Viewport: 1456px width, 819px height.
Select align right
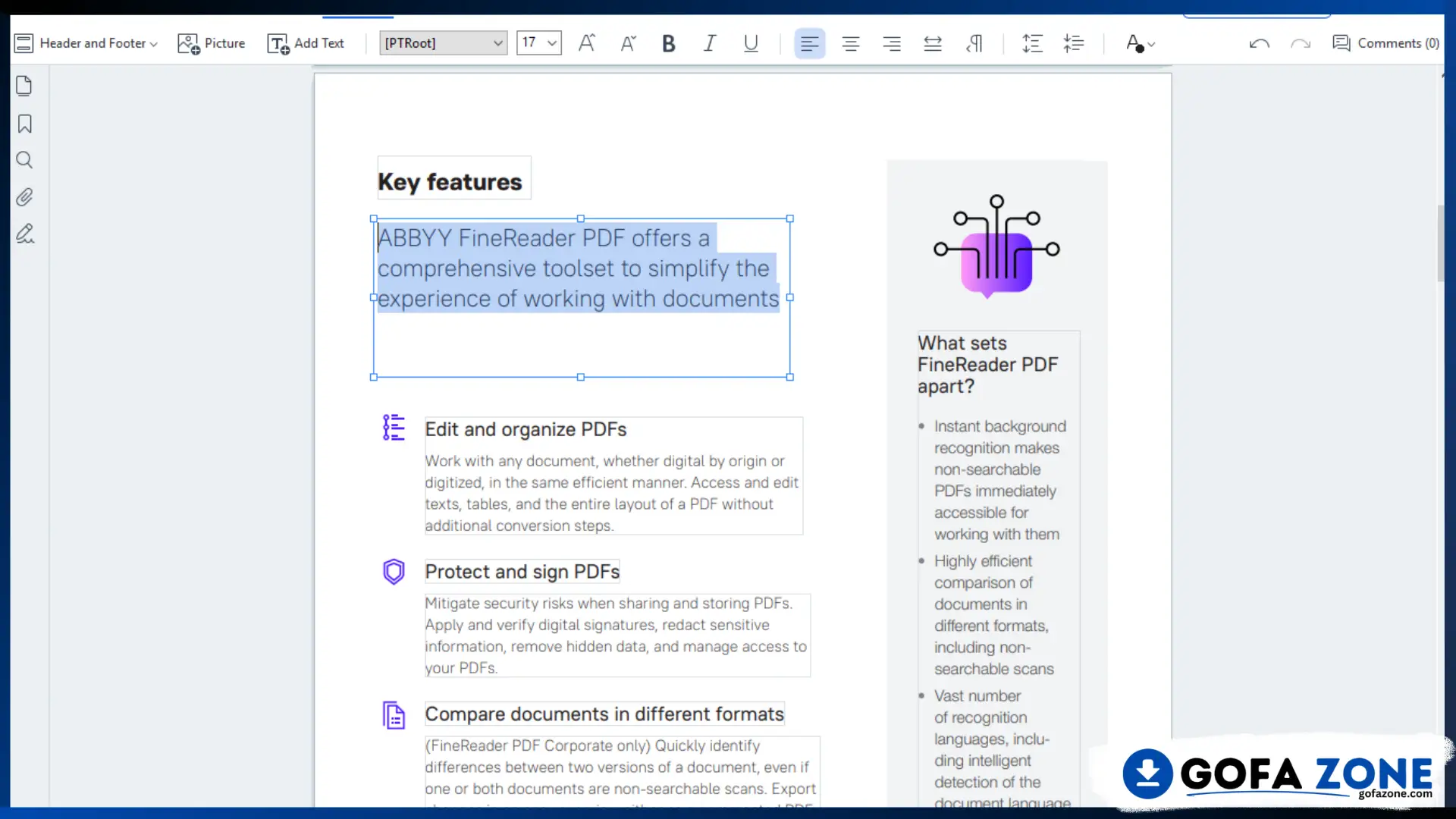coord(892,43)
